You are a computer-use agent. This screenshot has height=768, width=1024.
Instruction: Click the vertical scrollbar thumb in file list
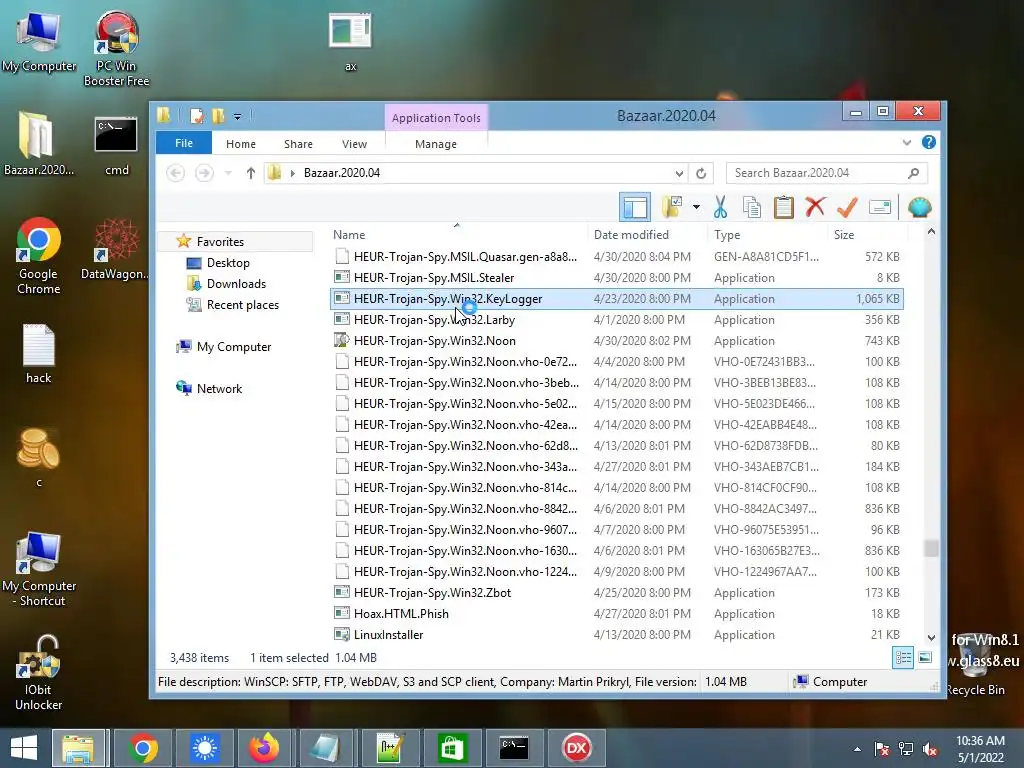coord(931,548)
